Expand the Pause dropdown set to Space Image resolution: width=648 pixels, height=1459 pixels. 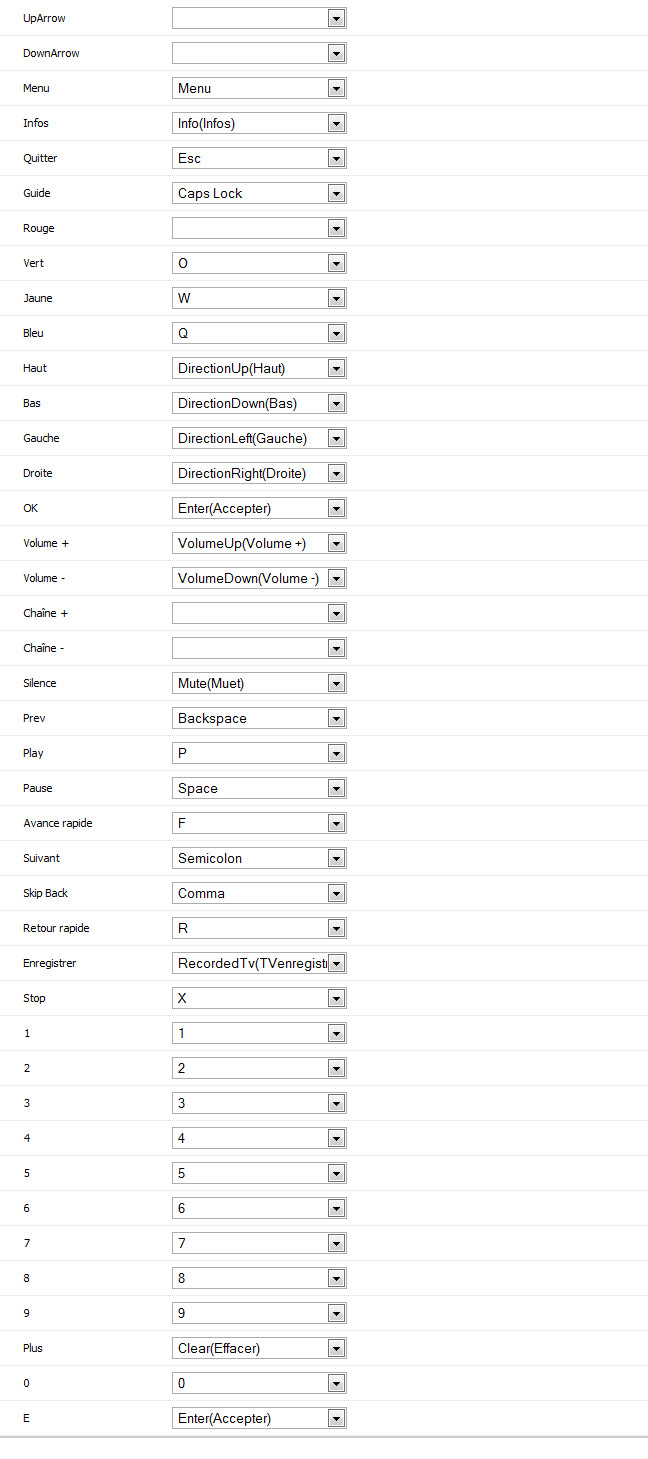coord(259,788)
